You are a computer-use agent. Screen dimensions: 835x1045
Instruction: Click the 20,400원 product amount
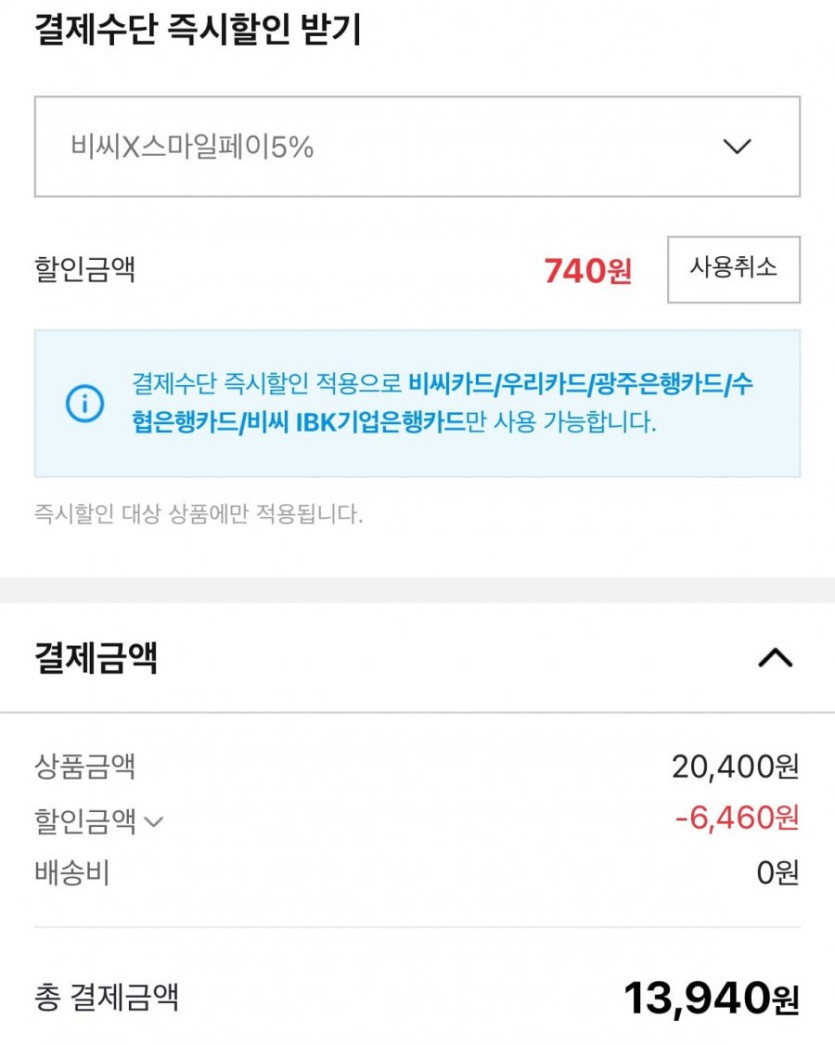(735, 767)
